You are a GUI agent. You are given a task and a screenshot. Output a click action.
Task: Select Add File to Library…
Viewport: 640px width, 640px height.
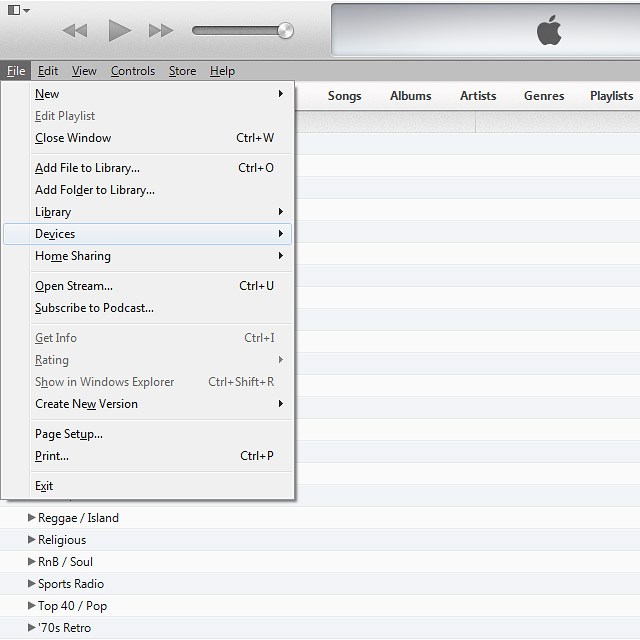pyautogui.click(x=87, y=168)
